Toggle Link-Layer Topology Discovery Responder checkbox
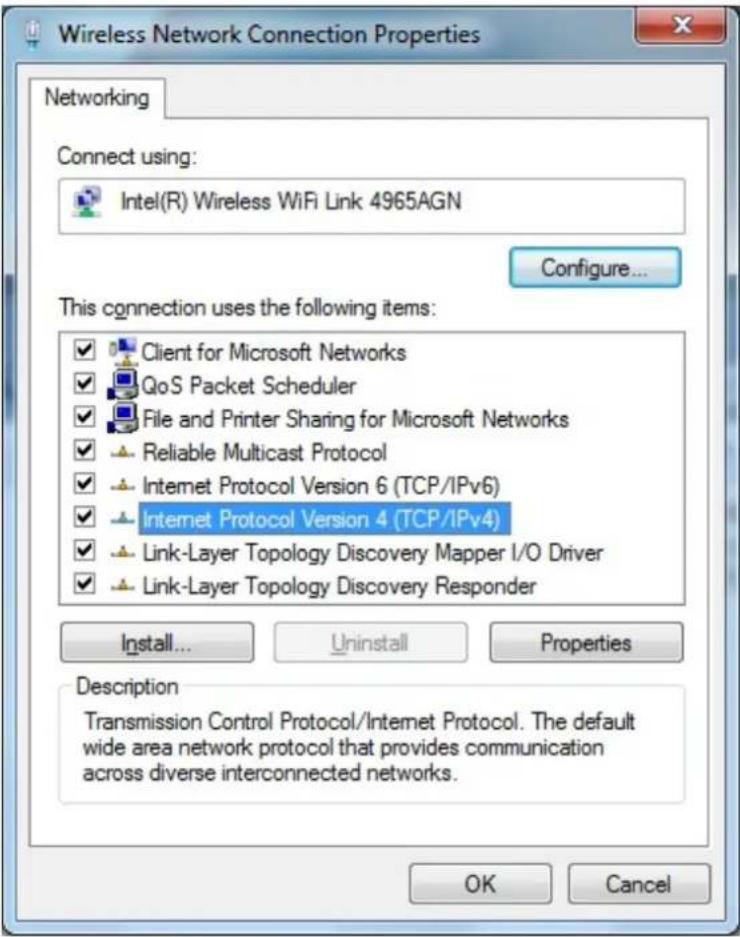 84,583
